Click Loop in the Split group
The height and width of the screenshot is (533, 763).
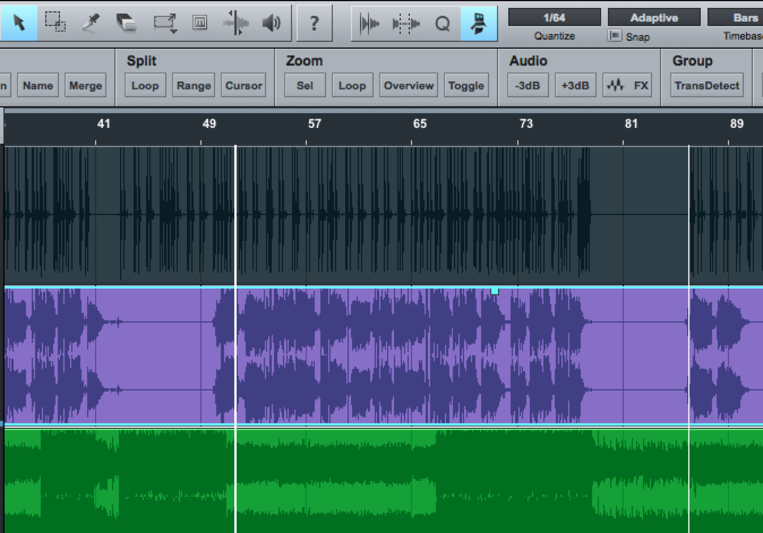coord(145,86)
